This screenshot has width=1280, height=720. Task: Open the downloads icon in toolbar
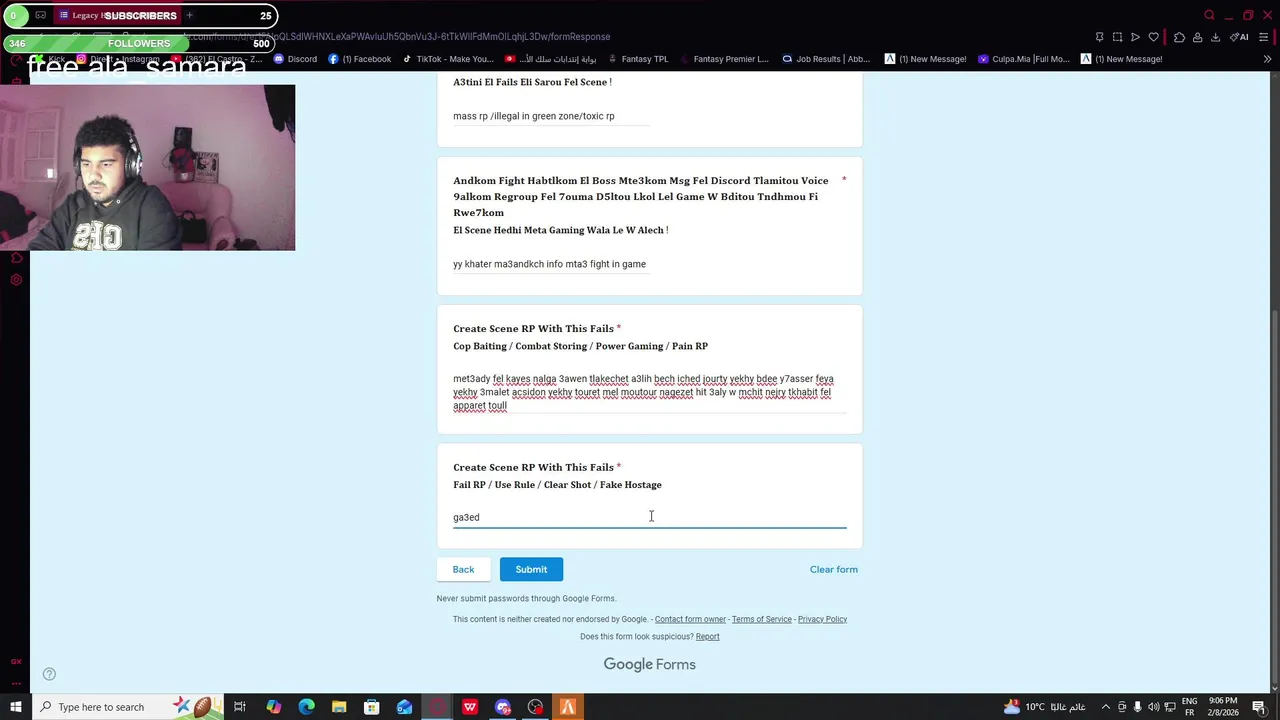pos(1215,37)
